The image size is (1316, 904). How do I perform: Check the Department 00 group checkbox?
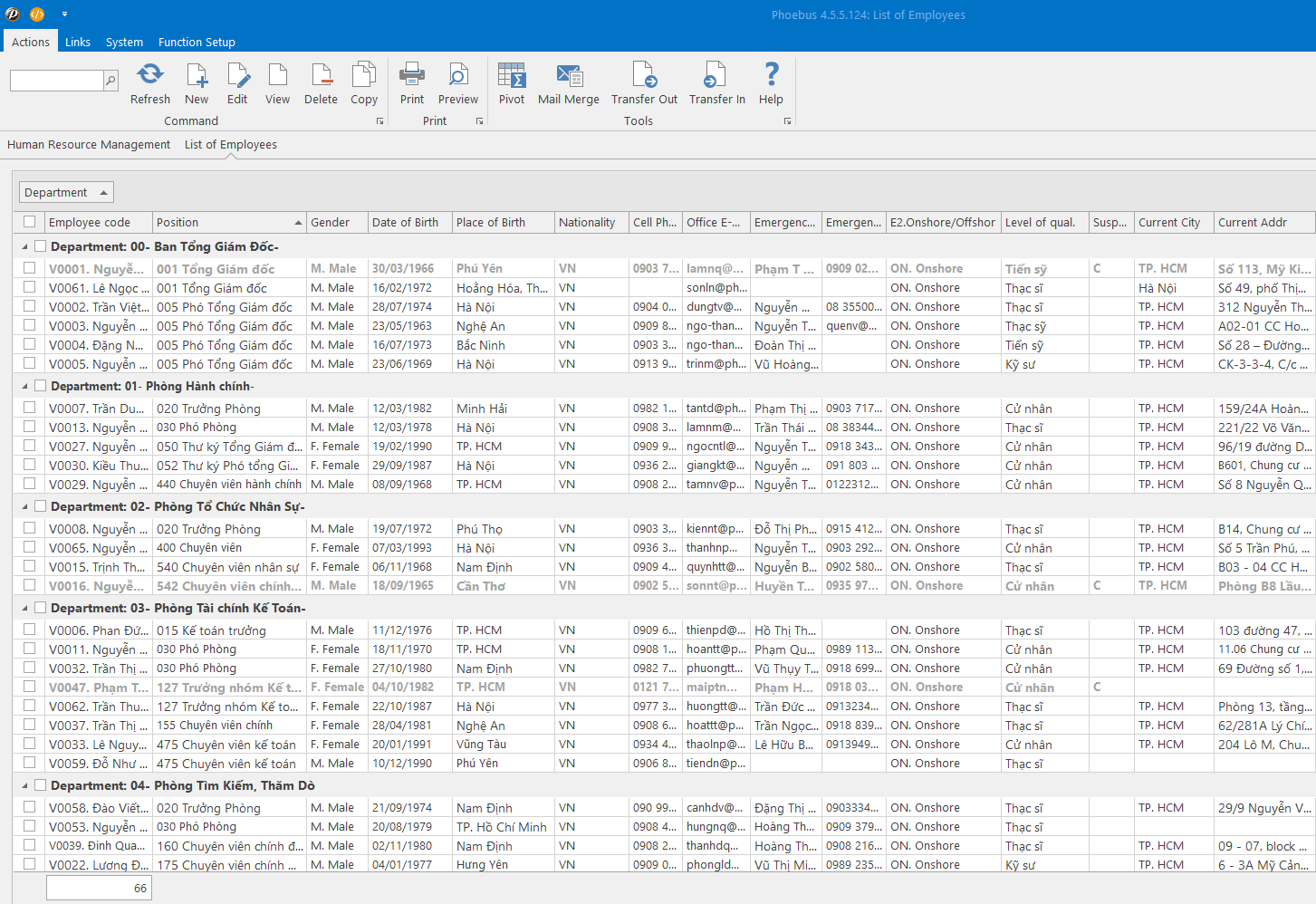tap(40, 246)
